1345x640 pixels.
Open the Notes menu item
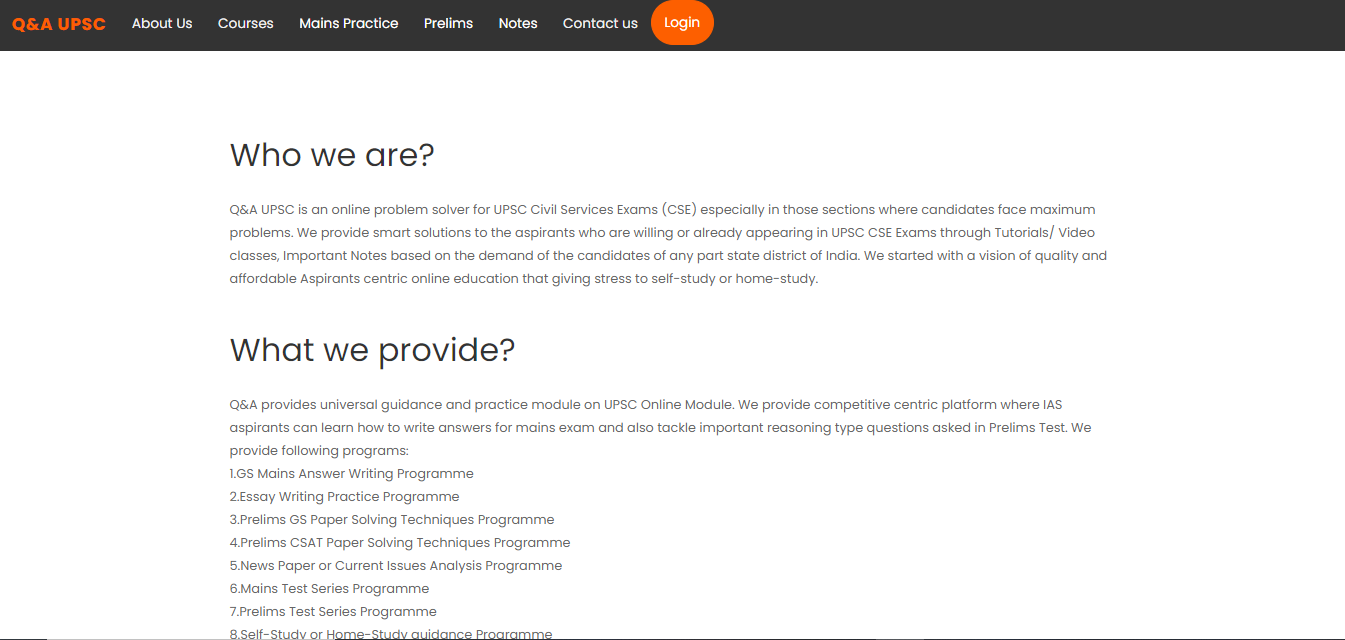pos(518,23)
